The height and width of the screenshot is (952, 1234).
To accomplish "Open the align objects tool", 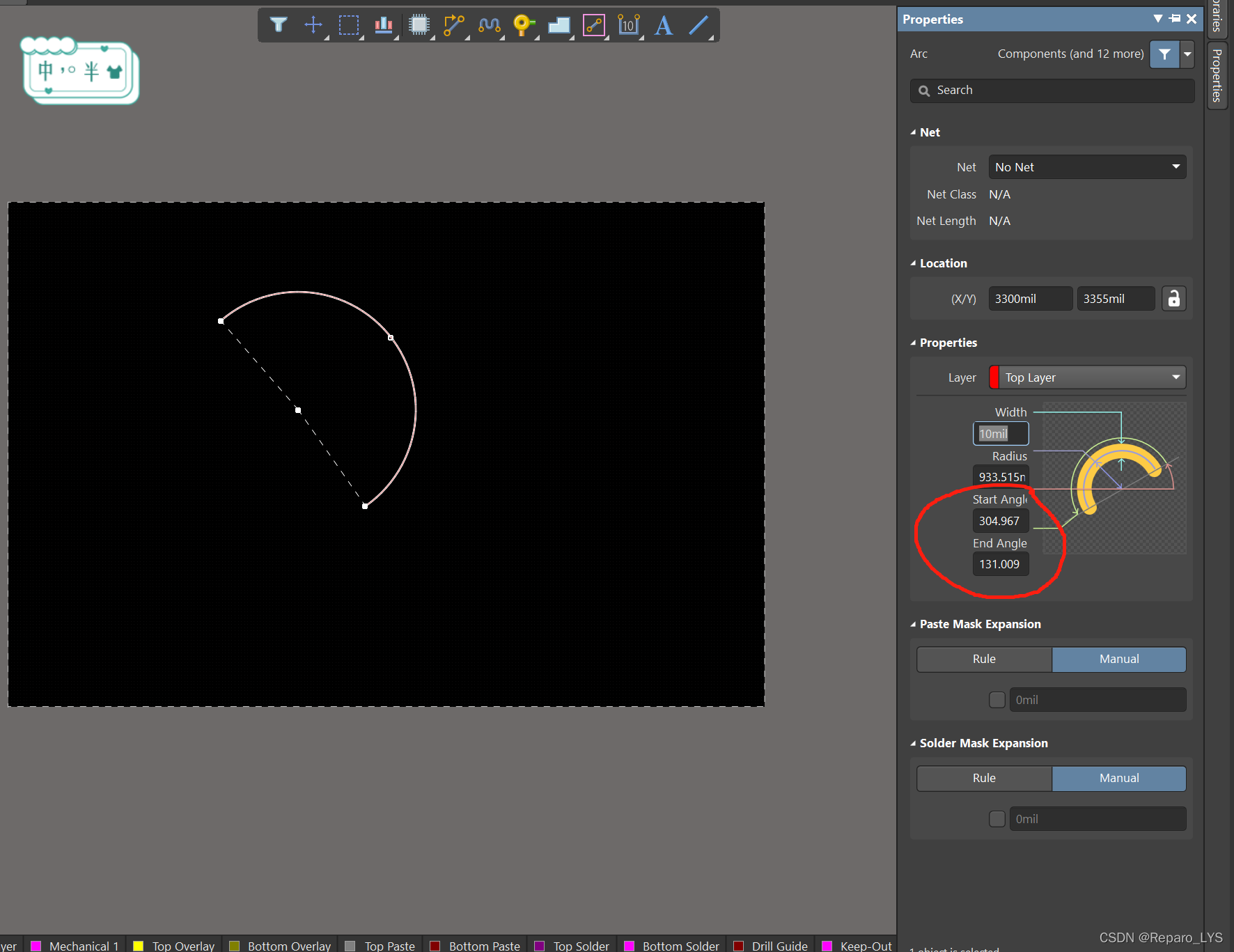I will coord(384,25).
